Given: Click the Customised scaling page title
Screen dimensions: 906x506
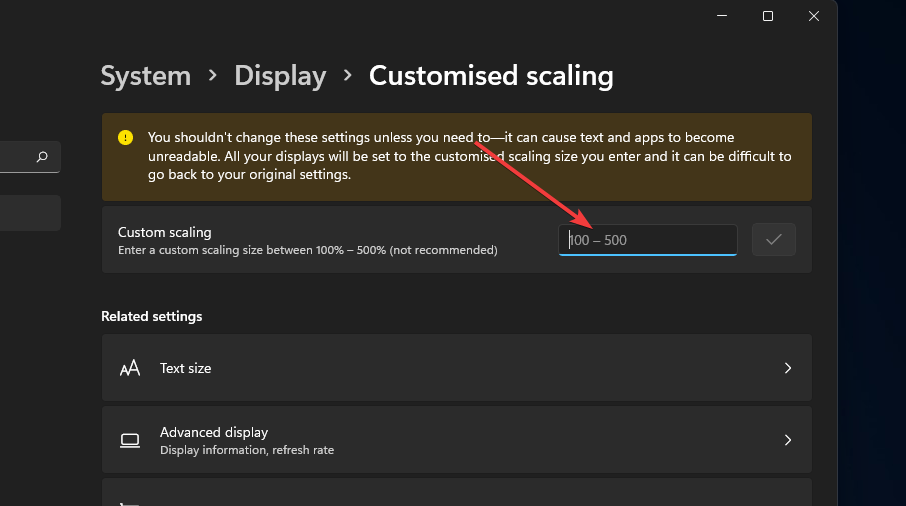Looking at the screenshot, I should pos(491,76).
